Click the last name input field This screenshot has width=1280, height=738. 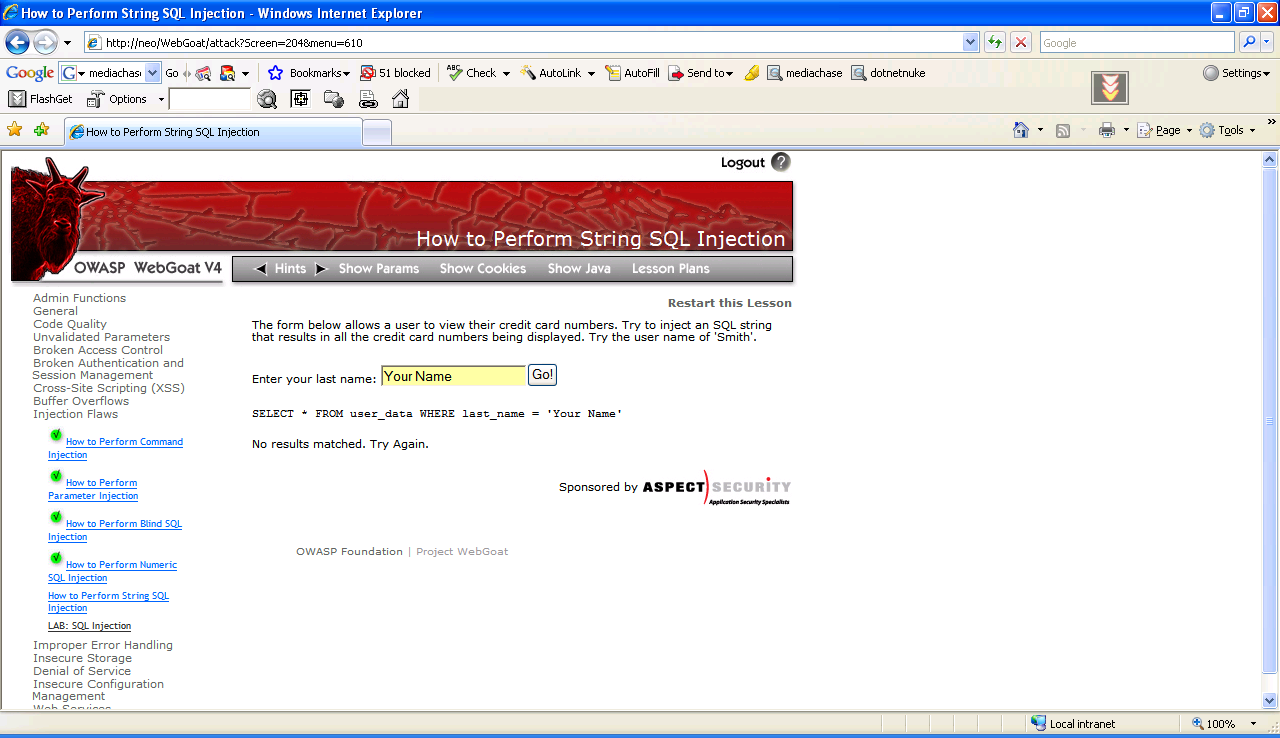[x=453, y=376]
